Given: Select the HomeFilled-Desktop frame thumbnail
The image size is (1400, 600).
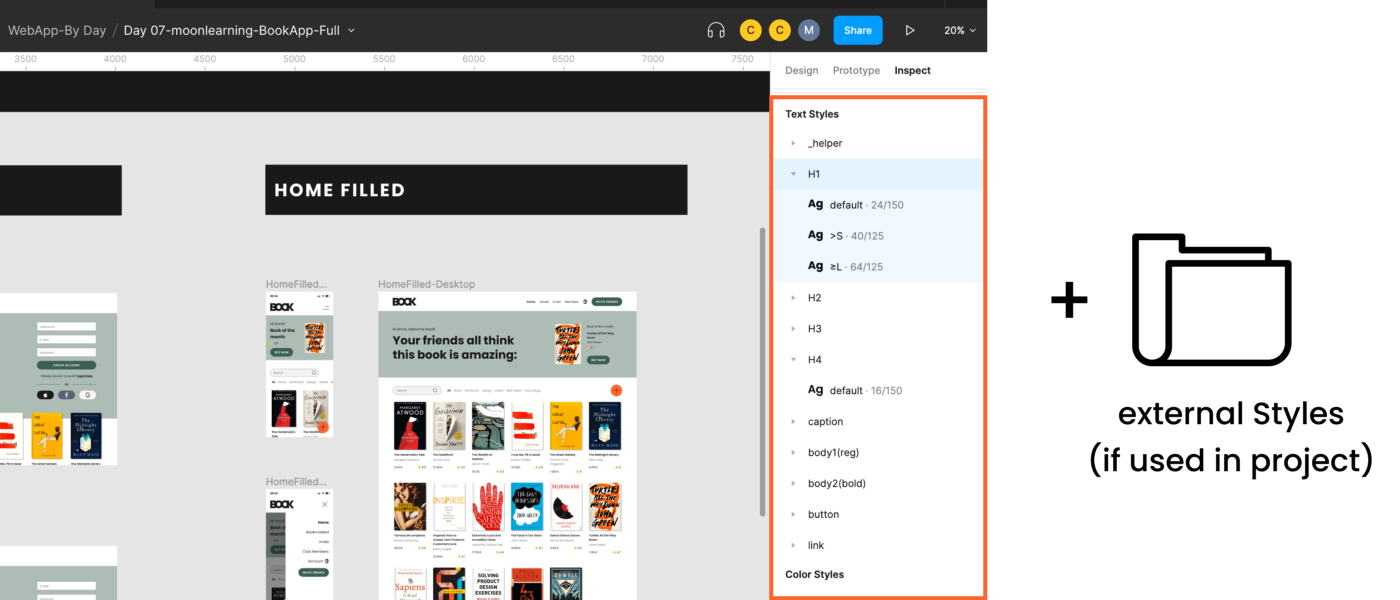Looking at the screenshot, I should (x=507, y=446).
